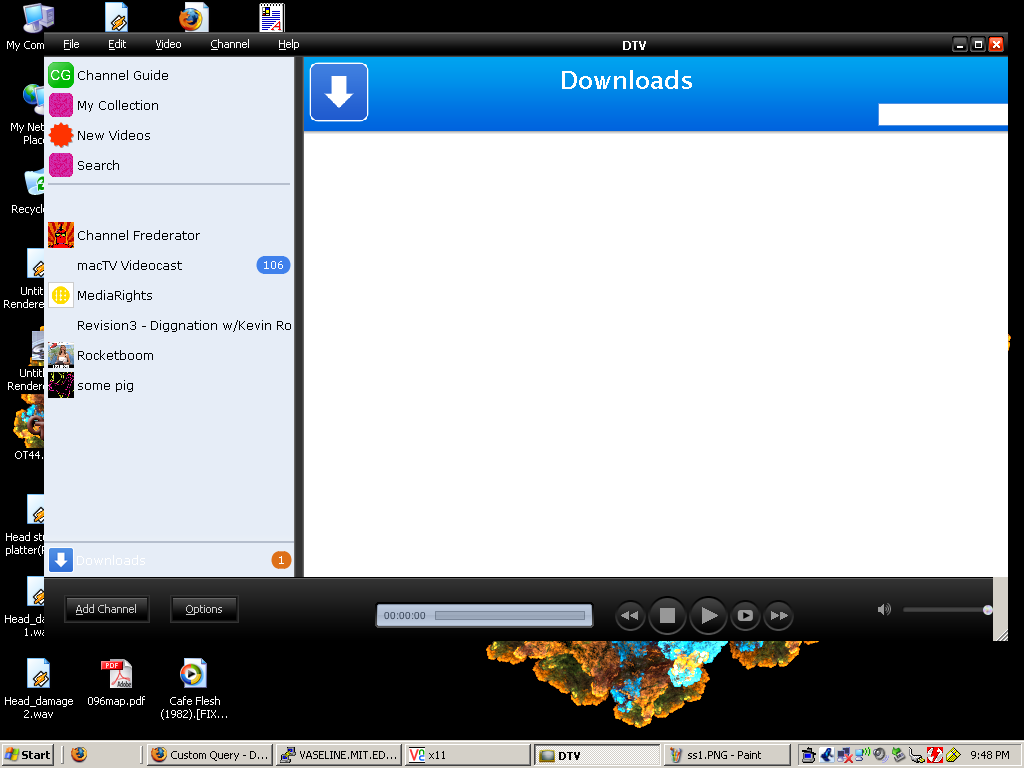Click the fast forward next button
This screenshot has height=768, width=1024.
[x=779, y=616]
